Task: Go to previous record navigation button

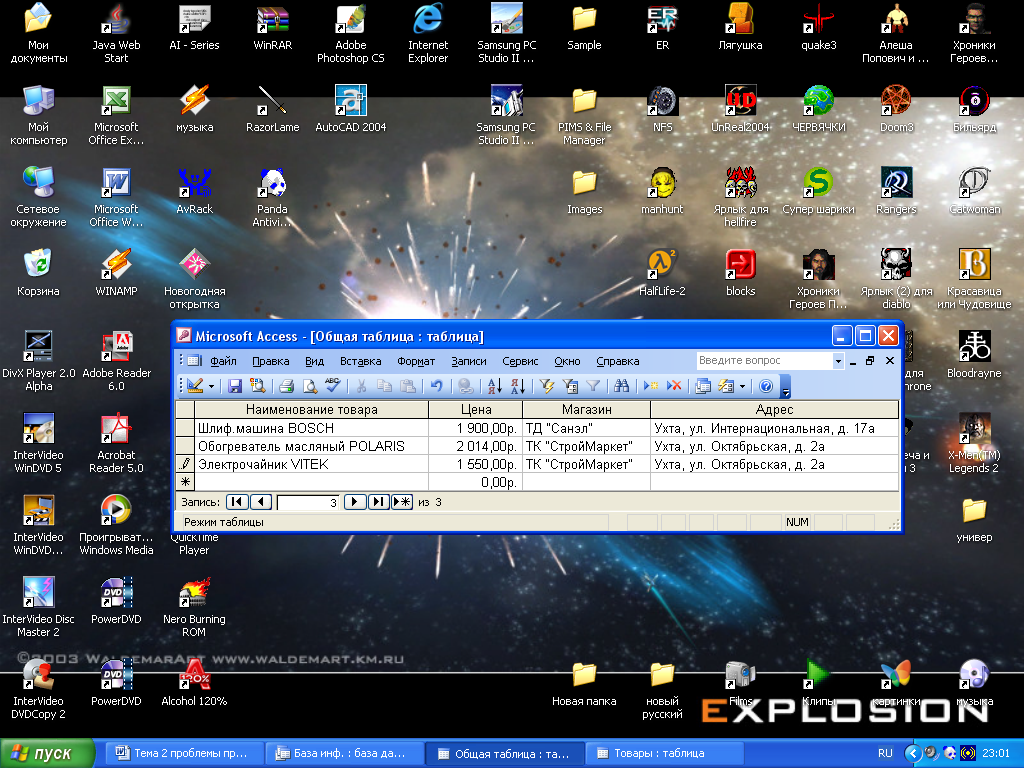Action: (x=261, y=502)
